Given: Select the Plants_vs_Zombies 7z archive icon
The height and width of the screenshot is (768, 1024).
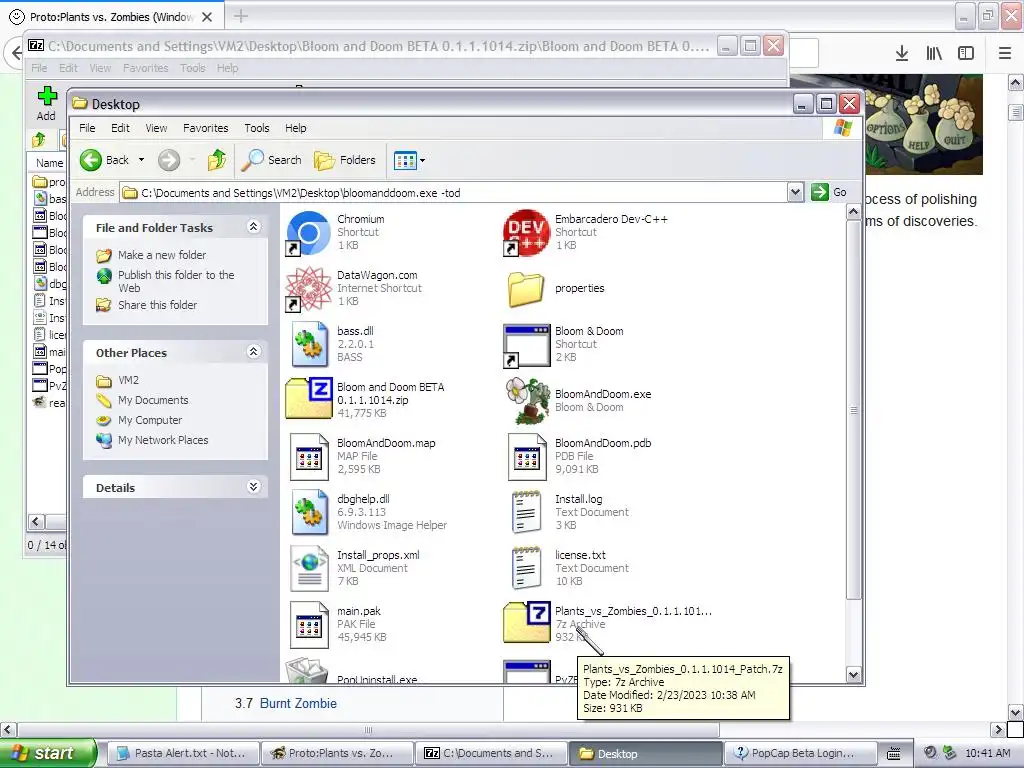Looking at the screenshot, I should pos(526,623).
